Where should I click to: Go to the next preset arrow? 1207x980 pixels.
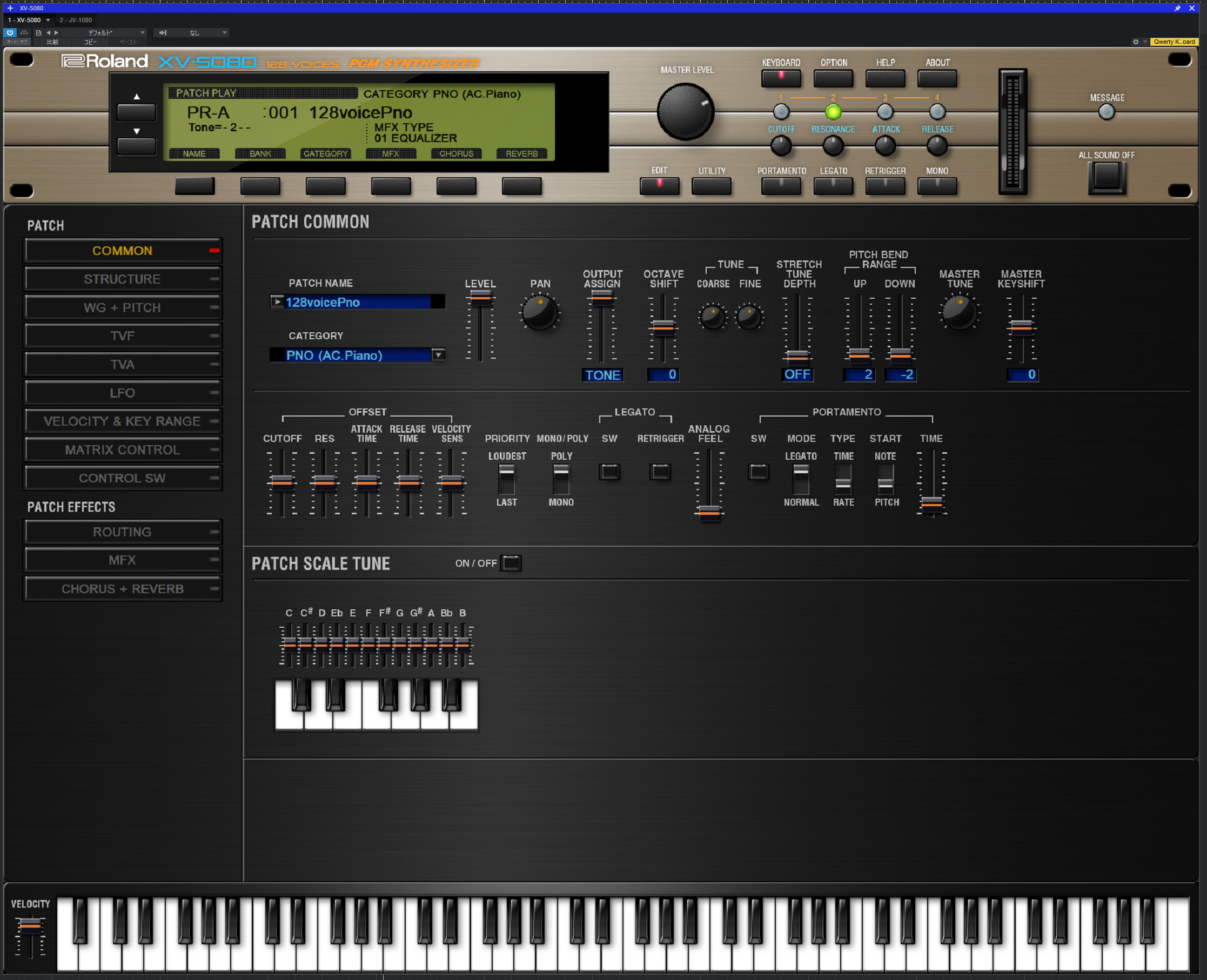click(56, 33)
